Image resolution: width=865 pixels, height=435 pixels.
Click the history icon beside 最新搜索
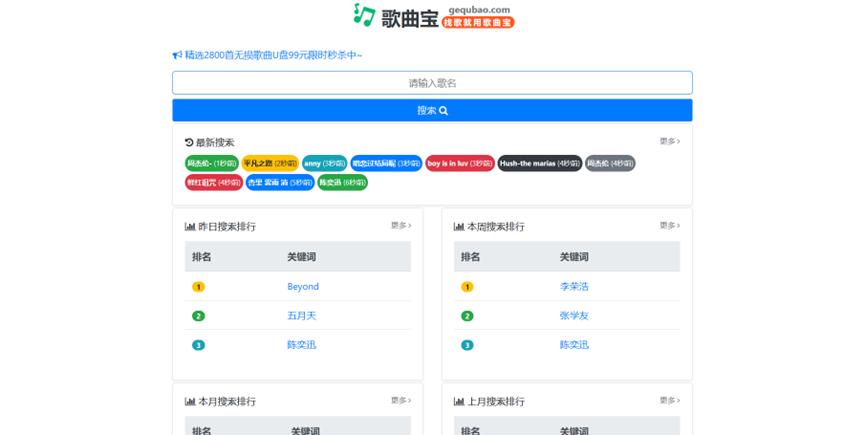(x=189, y=142)
